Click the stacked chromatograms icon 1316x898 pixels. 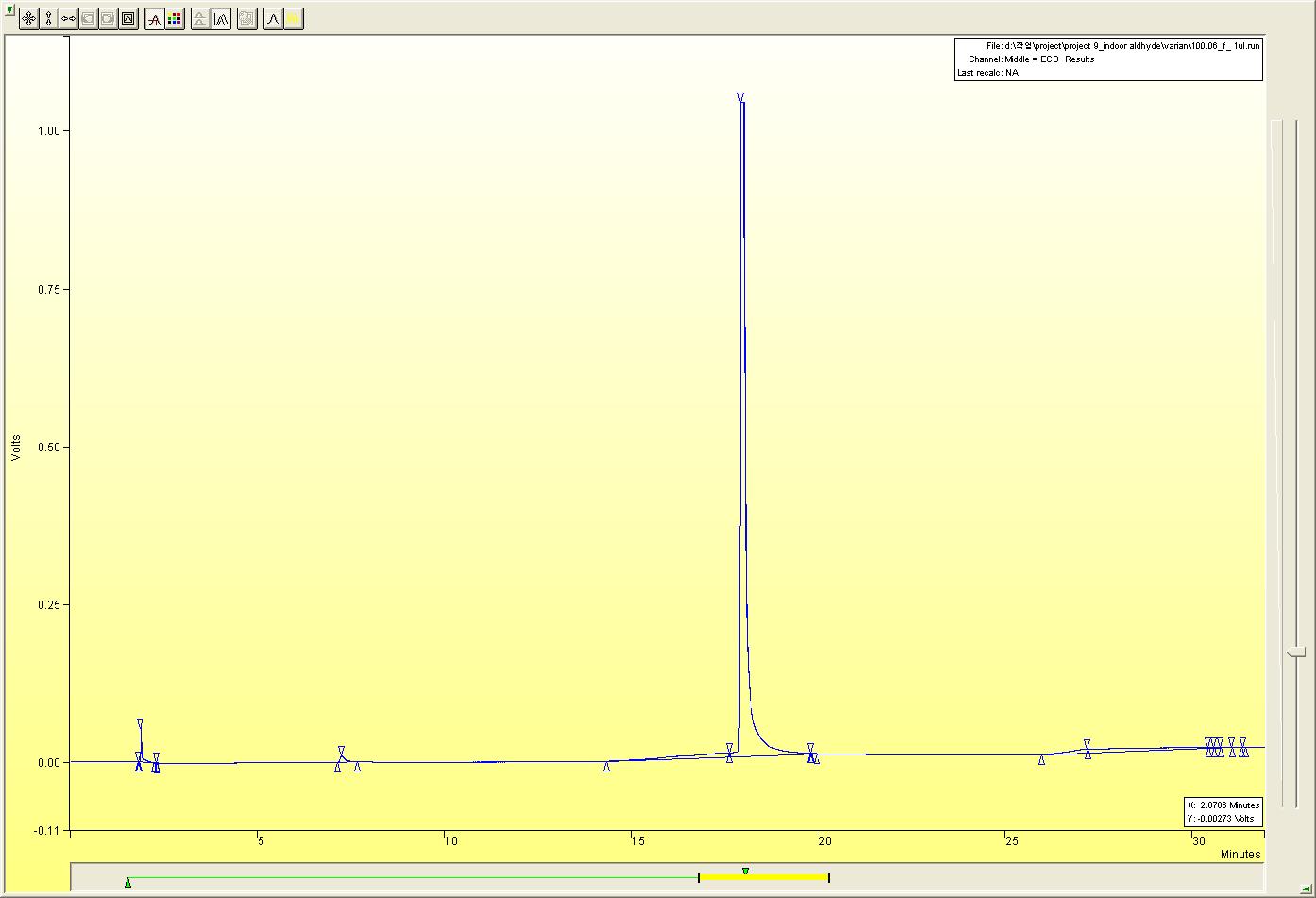(200, 18)
